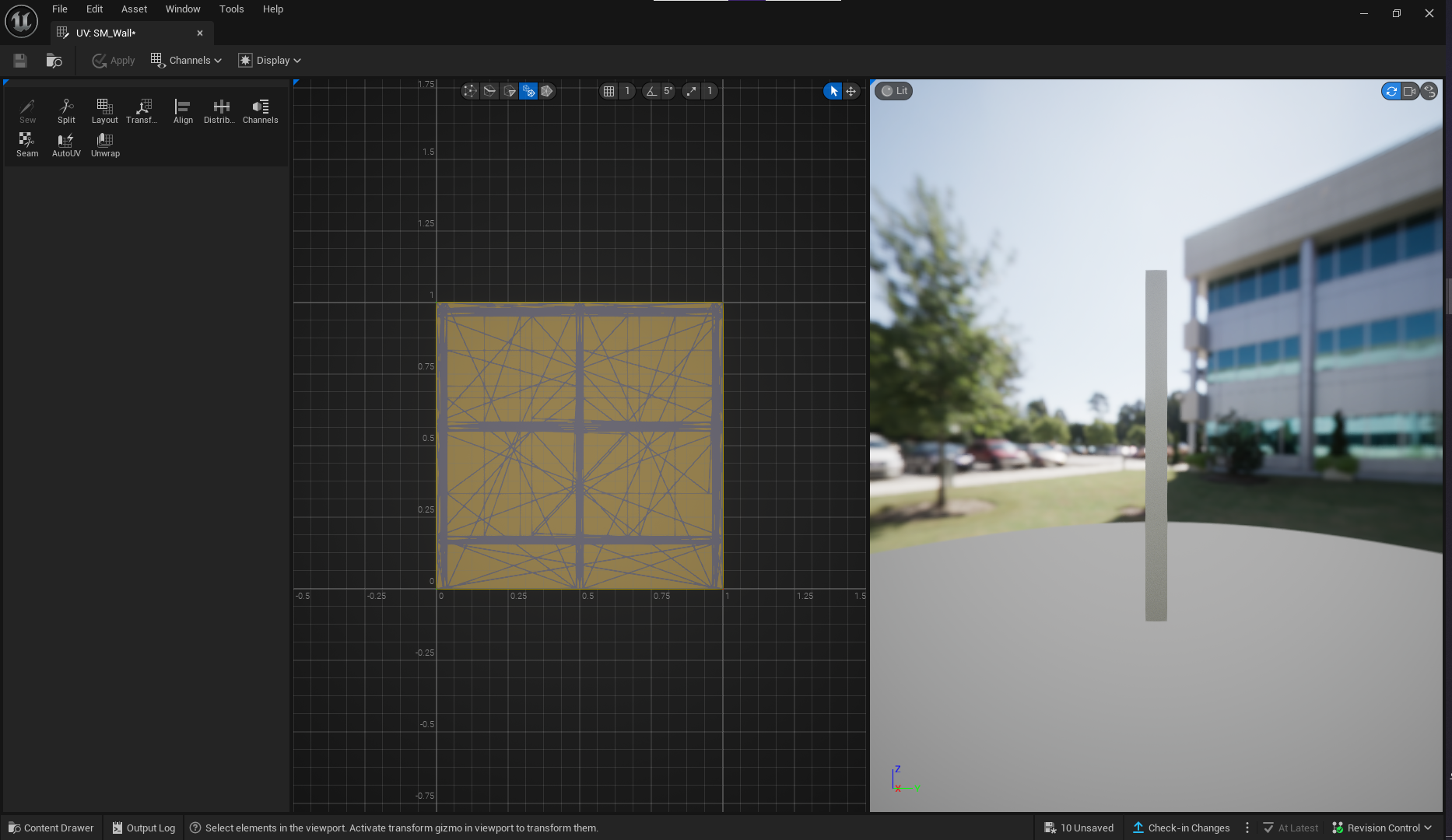Image resolution: width=1452 pixels, height=840 pixels.
Task: Open the Channels dropdown in toolbar
Action: tap(186, 61)
